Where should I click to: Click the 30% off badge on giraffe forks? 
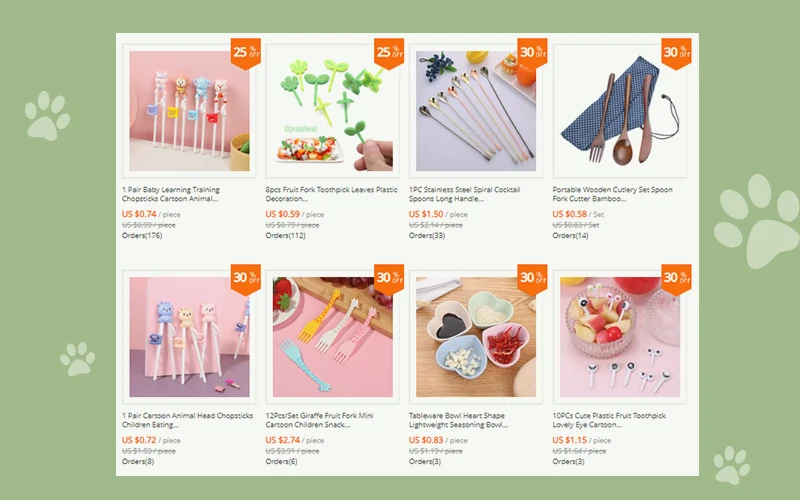[389, 279]
